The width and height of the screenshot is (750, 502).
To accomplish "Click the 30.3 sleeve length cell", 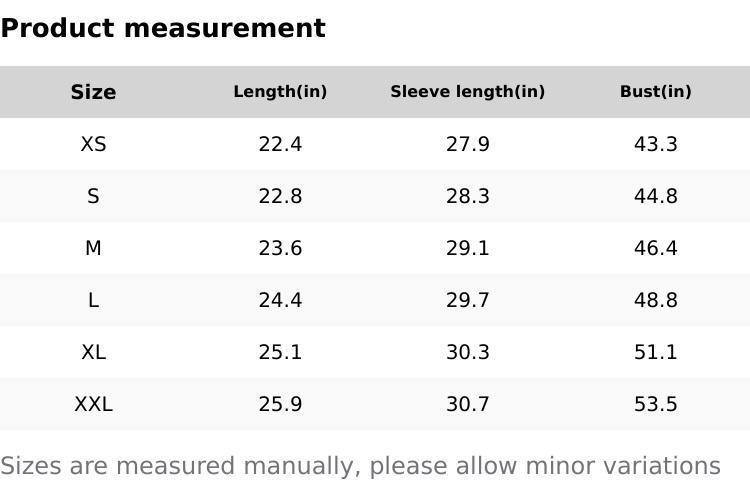I will (x=467, y=352).
